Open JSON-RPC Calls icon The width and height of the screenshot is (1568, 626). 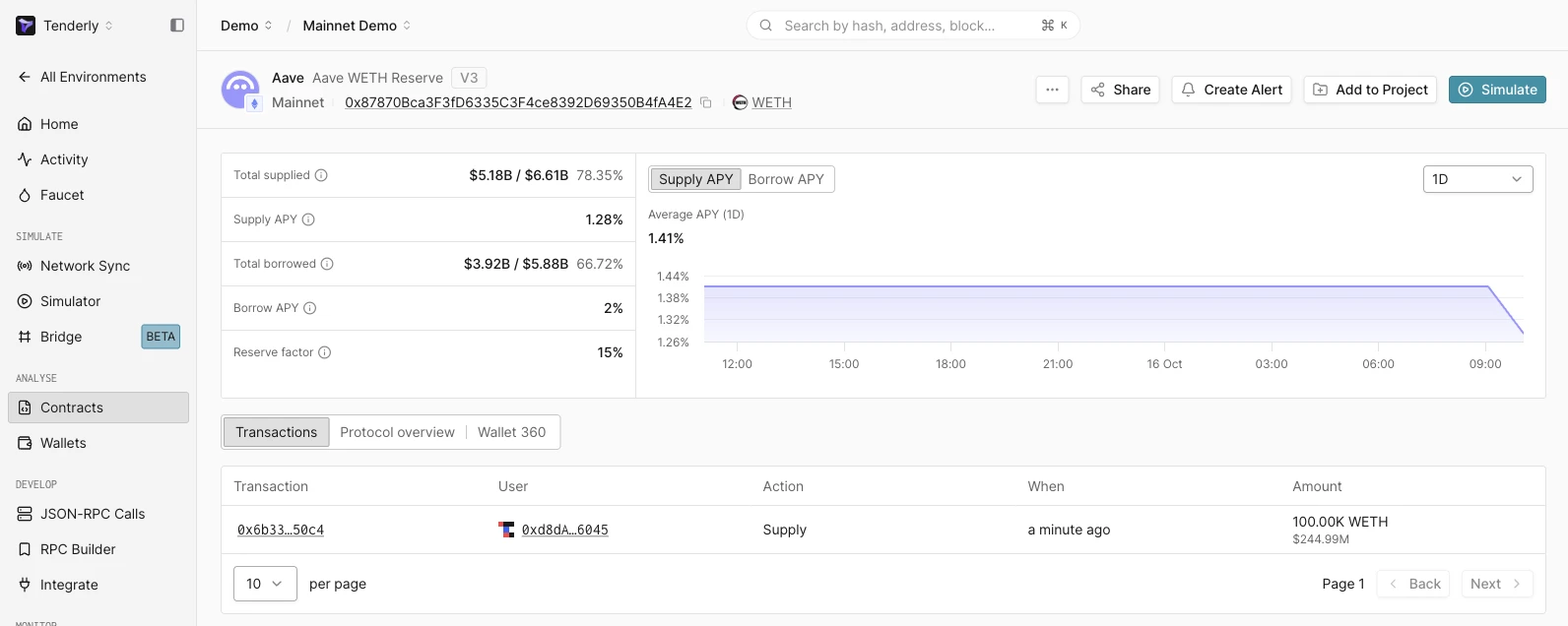[25, 514]
